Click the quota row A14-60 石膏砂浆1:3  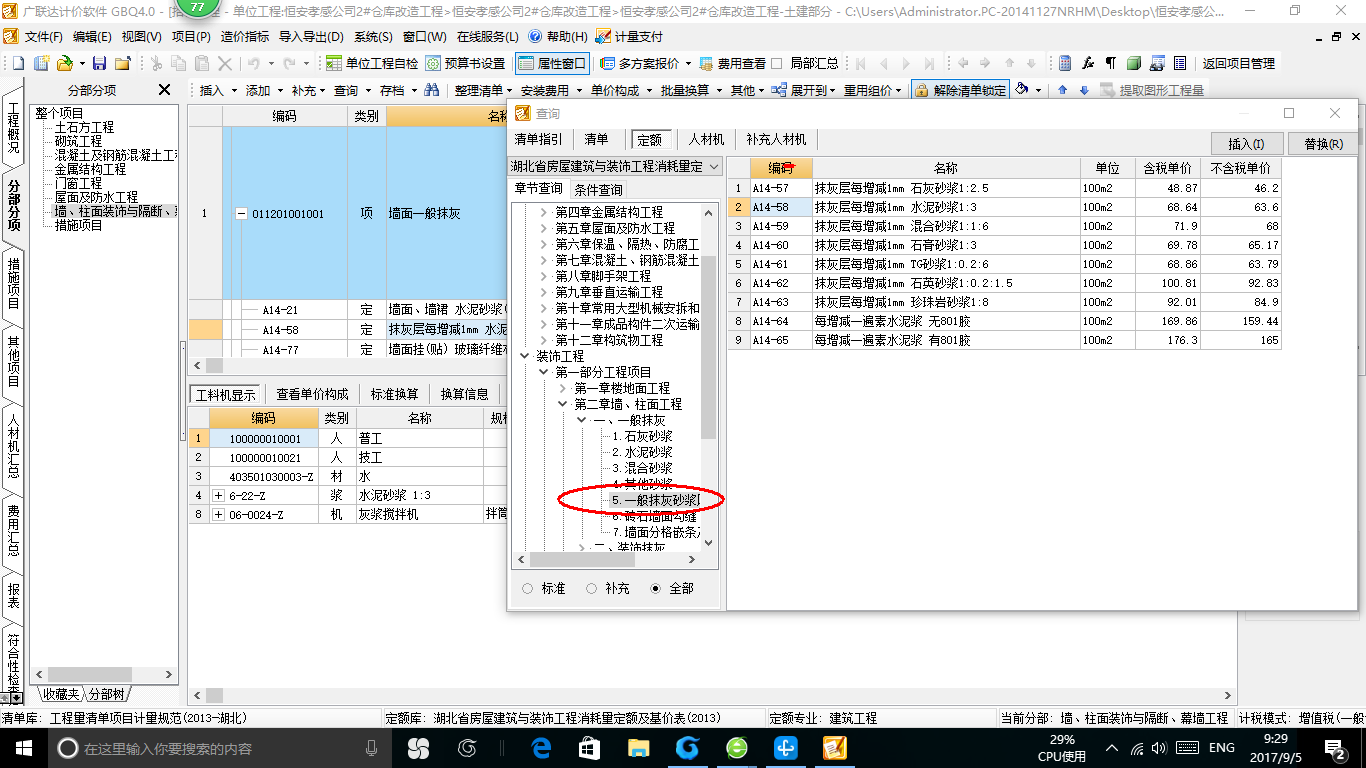1004,245
